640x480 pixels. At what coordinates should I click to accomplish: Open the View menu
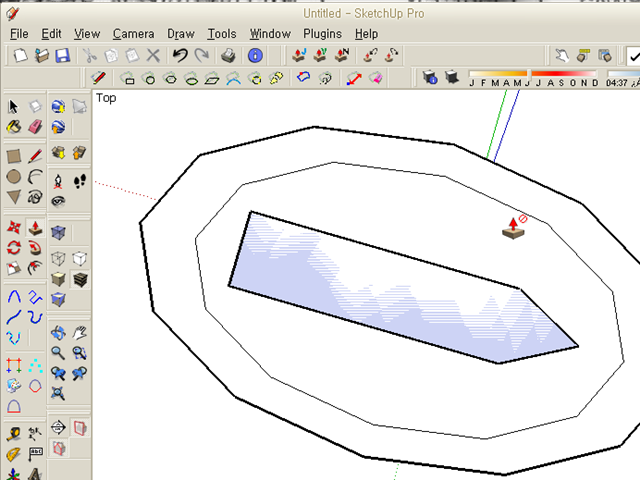pos(87,34)
